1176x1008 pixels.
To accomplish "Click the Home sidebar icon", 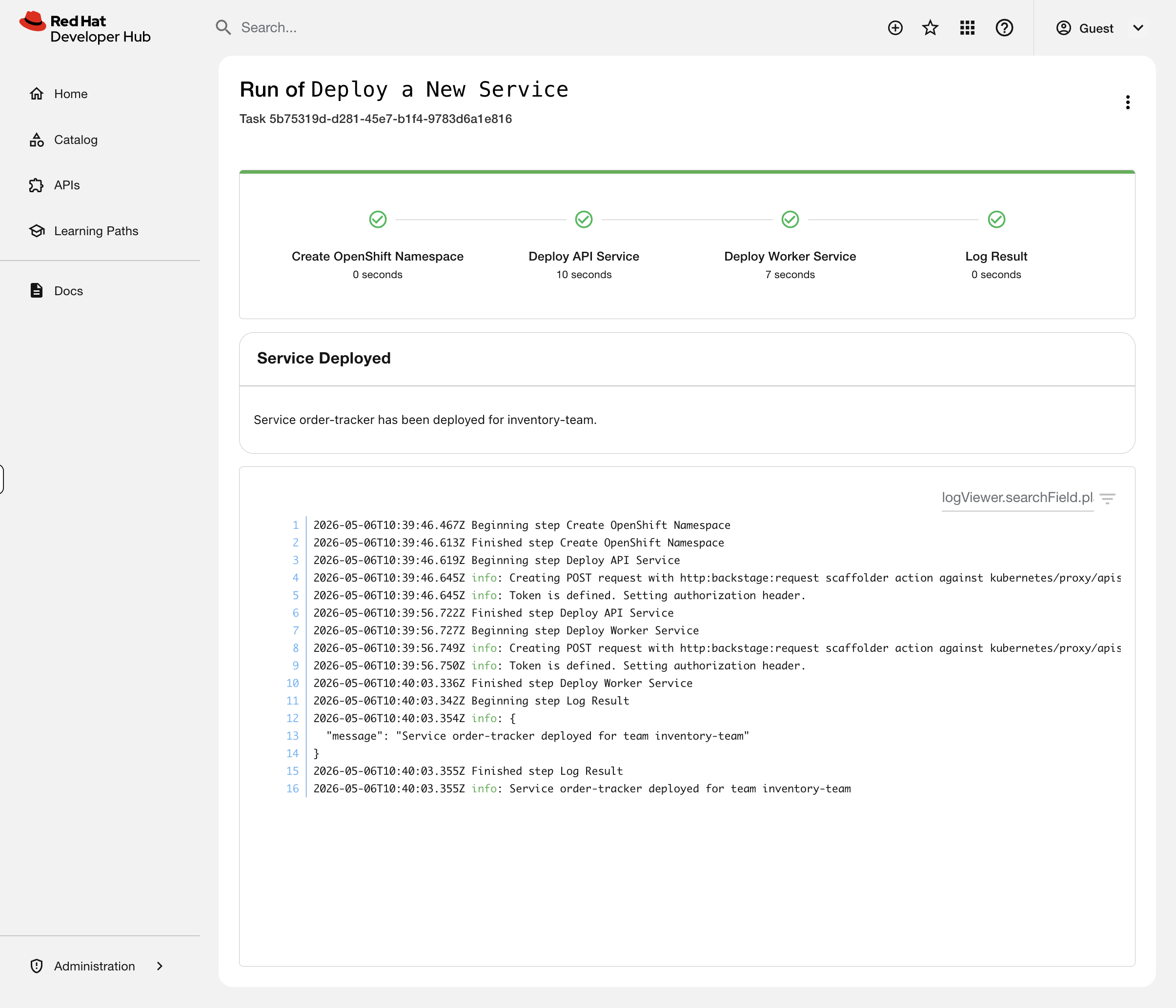I will pos(37,94).
